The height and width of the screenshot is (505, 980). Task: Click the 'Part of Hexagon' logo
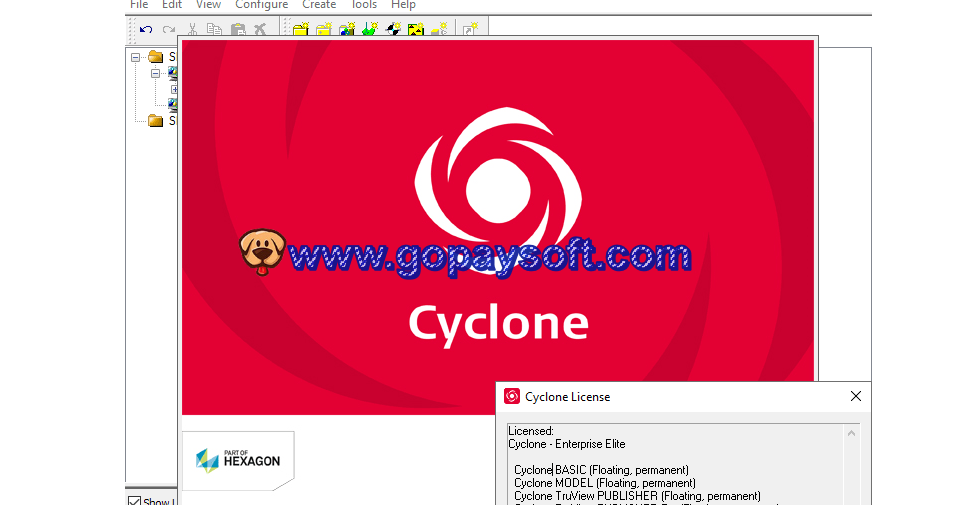point(238,461)
